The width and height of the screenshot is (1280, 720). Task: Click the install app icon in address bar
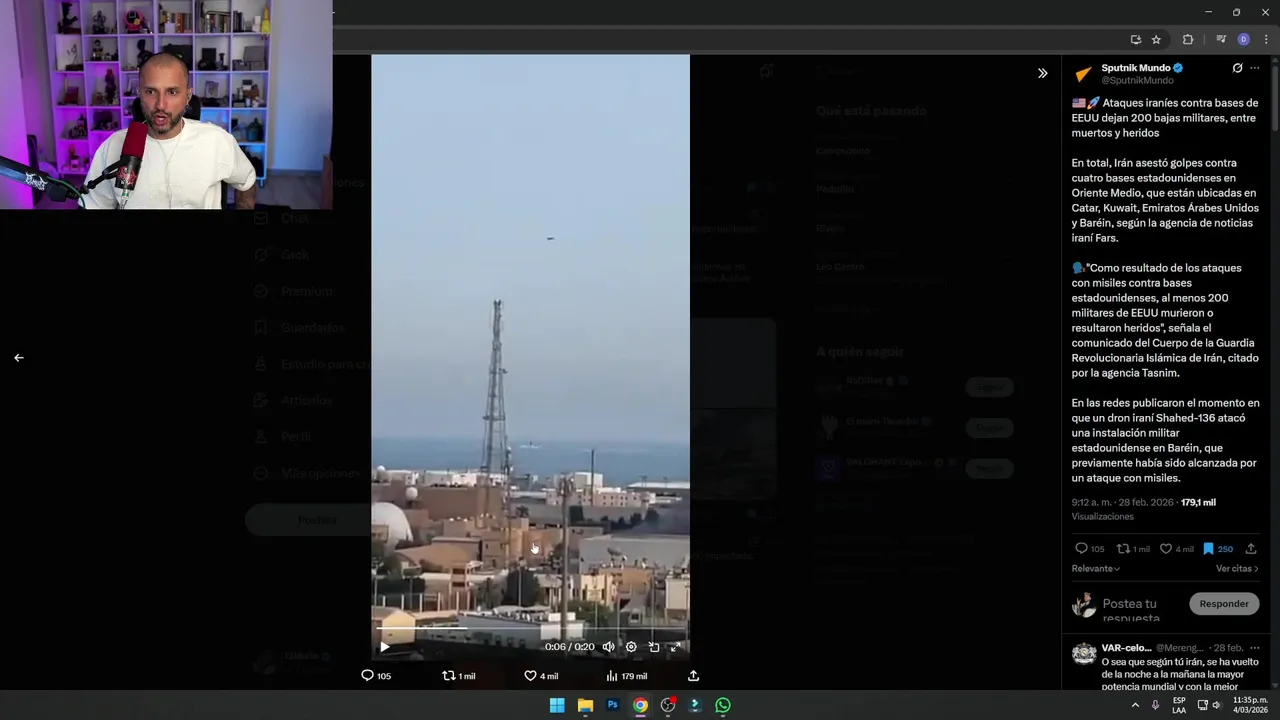pyautogui.click(x=1135, y=39)
